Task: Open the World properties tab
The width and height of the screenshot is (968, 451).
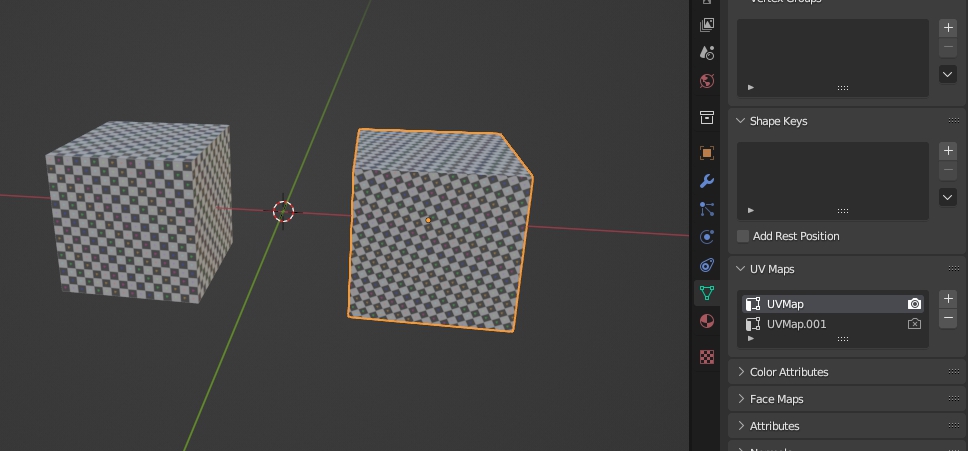Action: coord(707,81)
